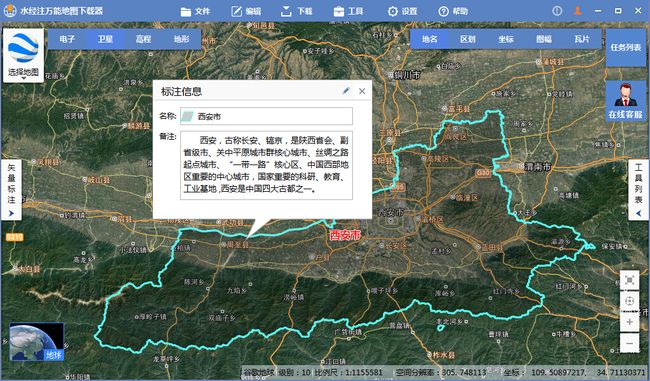Click the info exclamation icon in title bar
Image resolution: width=650 pixels, height=381 pixels.
click(557, 11)
